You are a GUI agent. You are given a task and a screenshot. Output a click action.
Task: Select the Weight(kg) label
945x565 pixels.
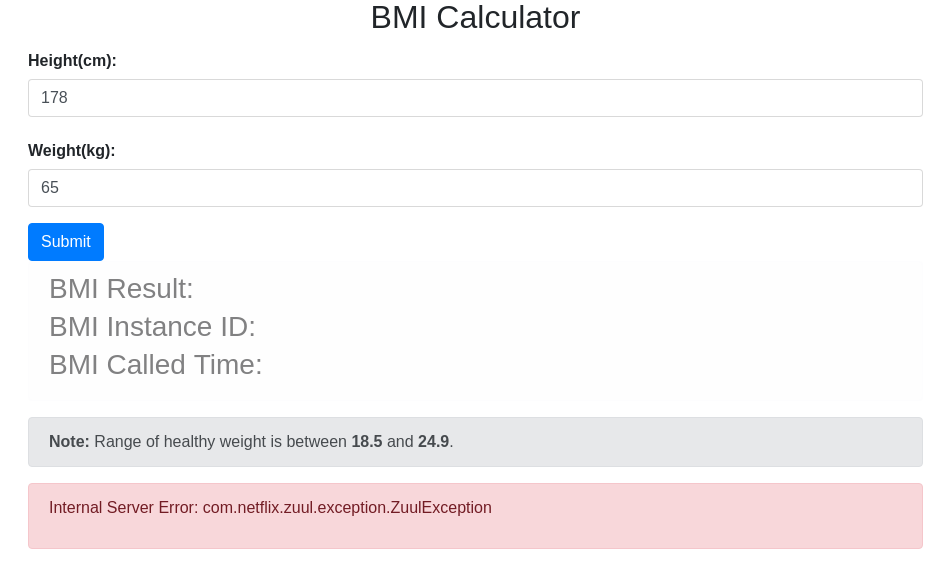(x=71, y=151)
